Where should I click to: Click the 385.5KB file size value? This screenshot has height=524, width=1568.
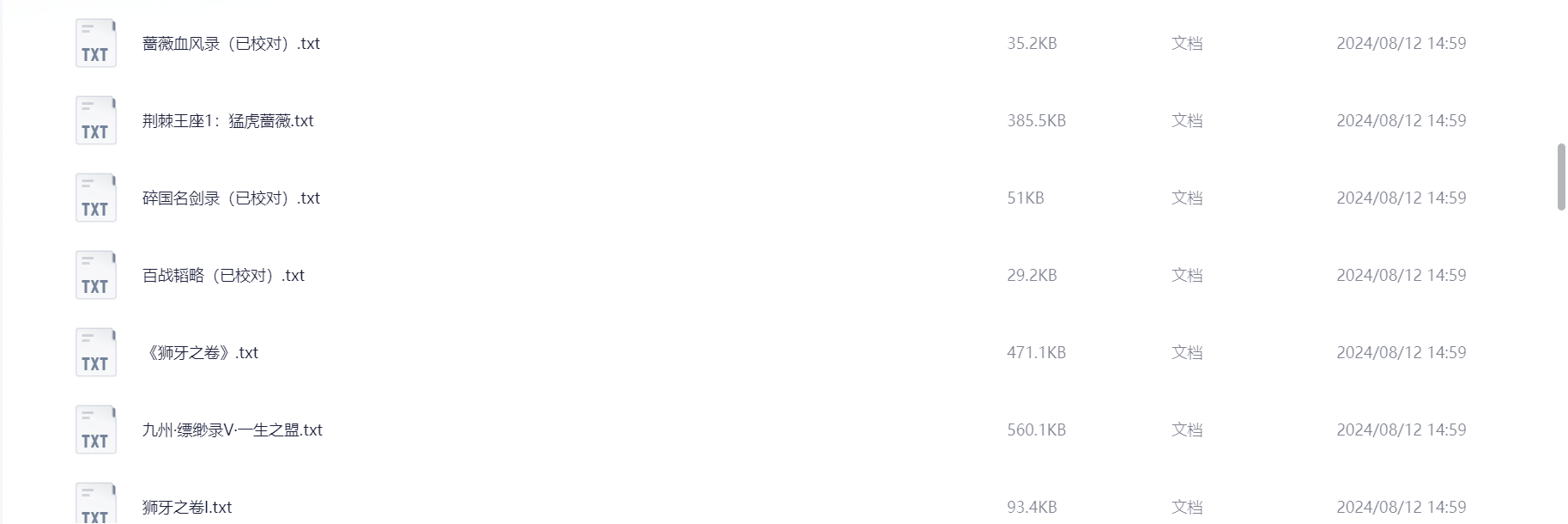pyautogui.click(x=1036, y=121)
